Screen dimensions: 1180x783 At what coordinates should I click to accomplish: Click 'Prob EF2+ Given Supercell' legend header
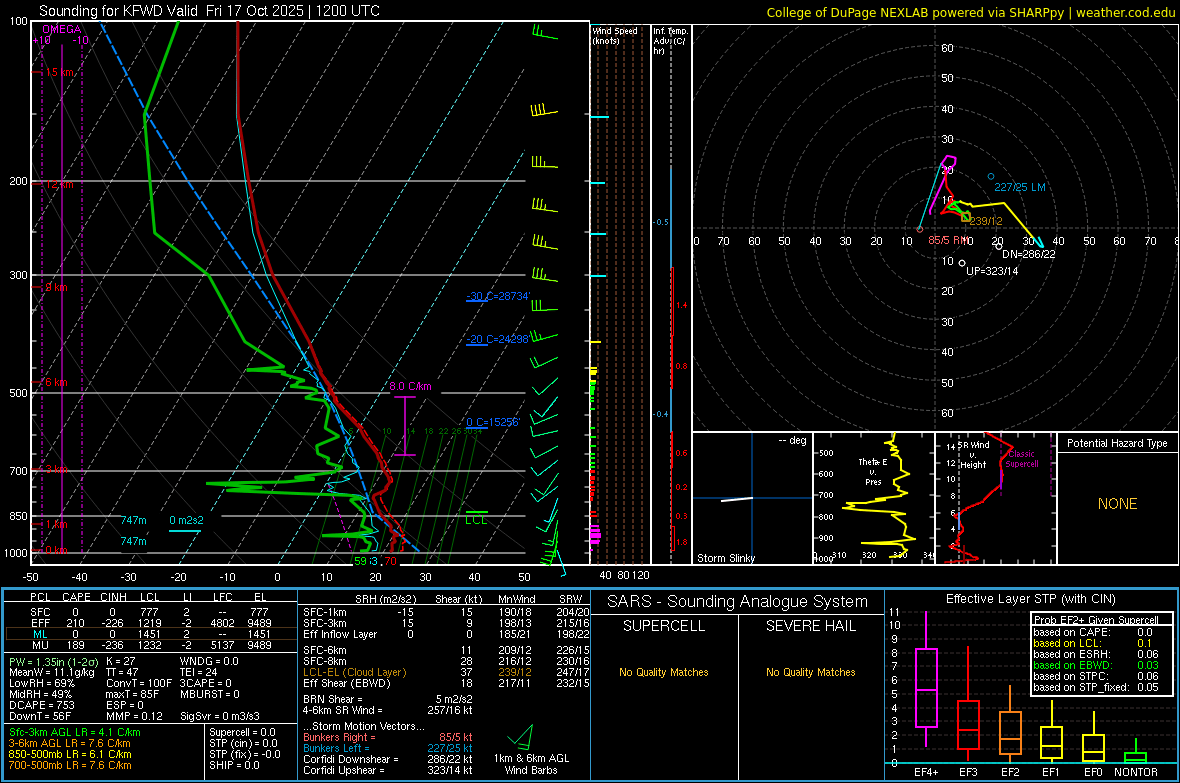[1096, 620]
